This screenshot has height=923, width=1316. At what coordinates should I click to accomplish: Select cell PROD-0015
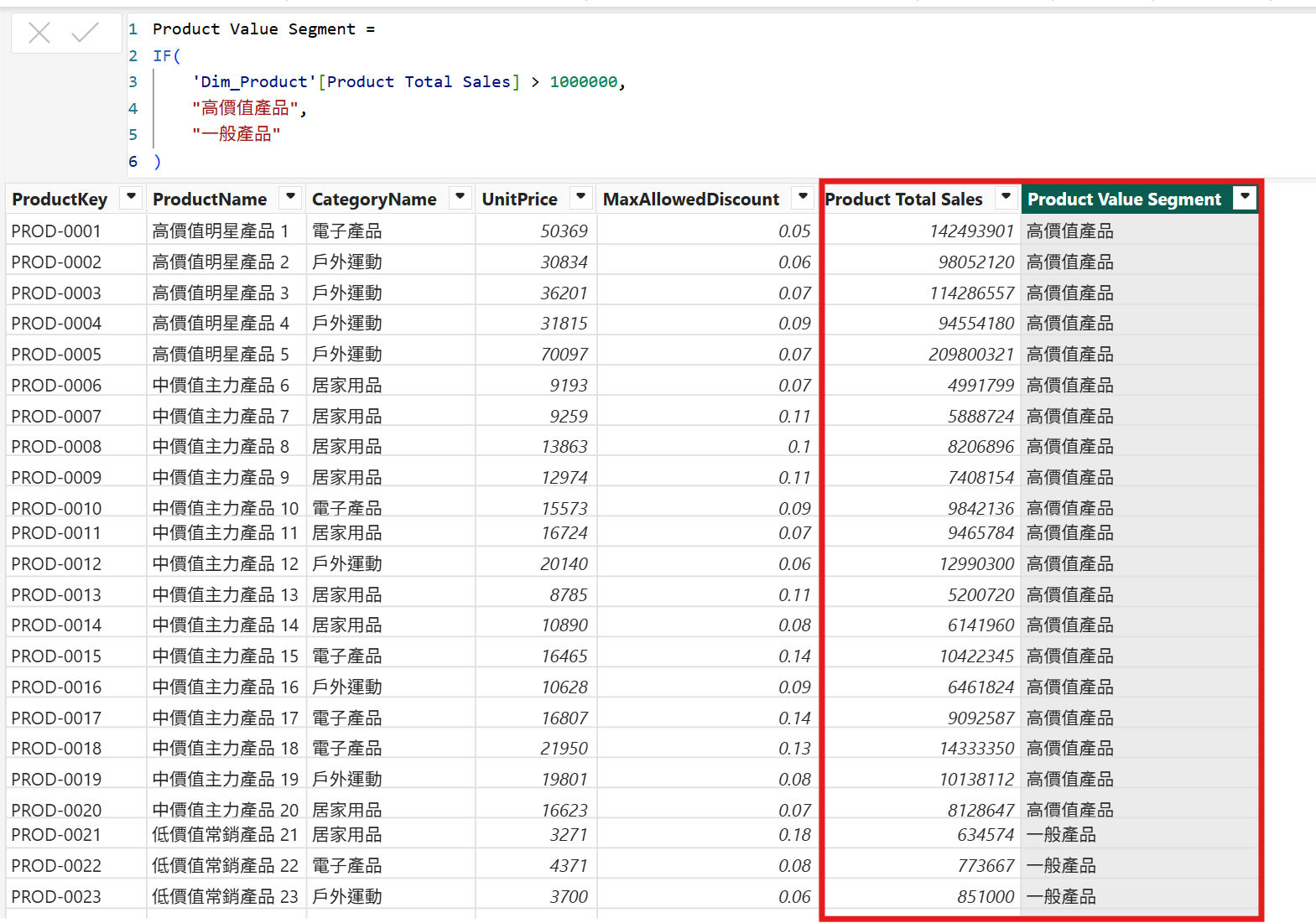56,656
